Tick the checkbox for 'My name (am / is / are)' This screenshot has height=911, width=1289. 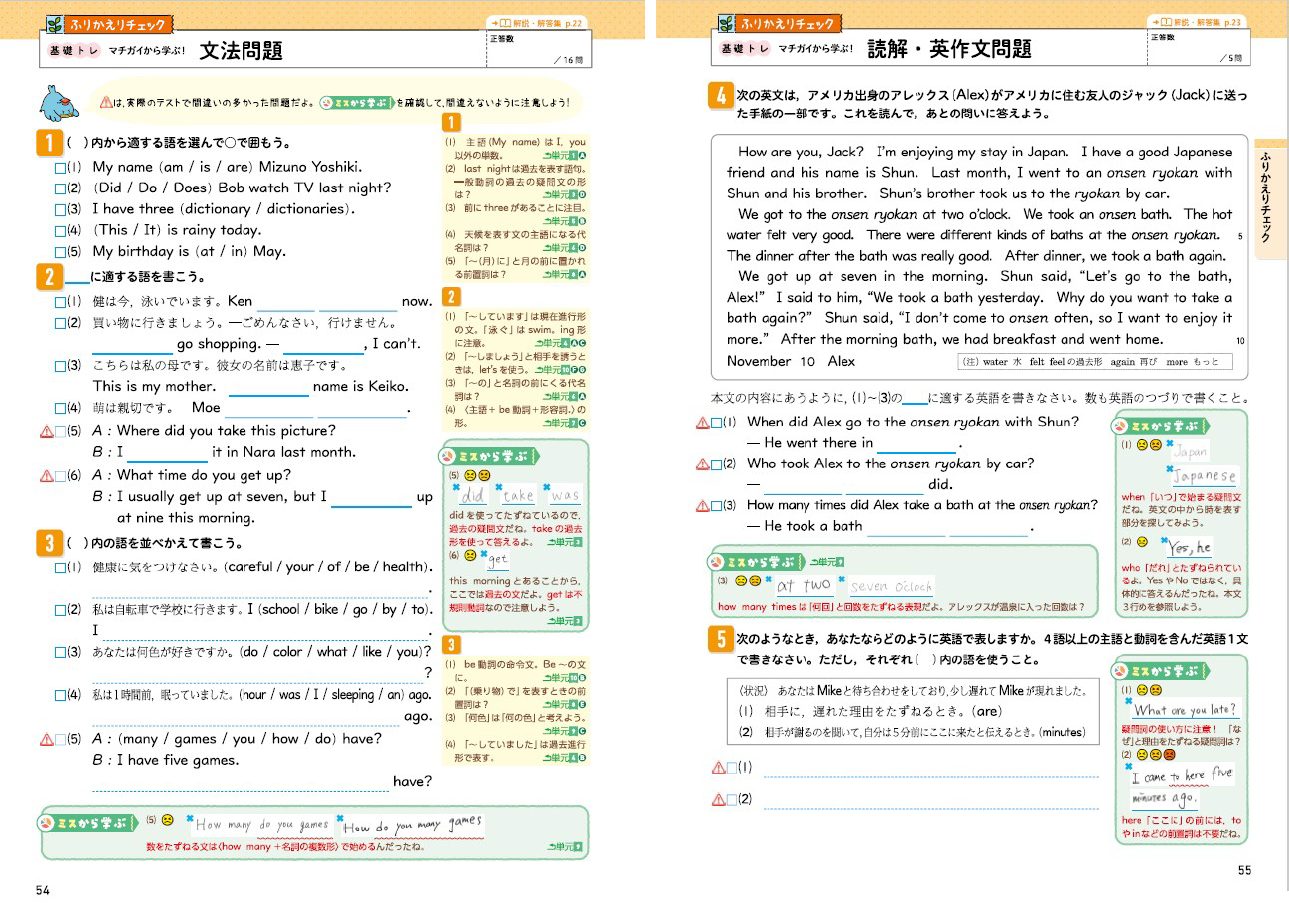(59, 168)
